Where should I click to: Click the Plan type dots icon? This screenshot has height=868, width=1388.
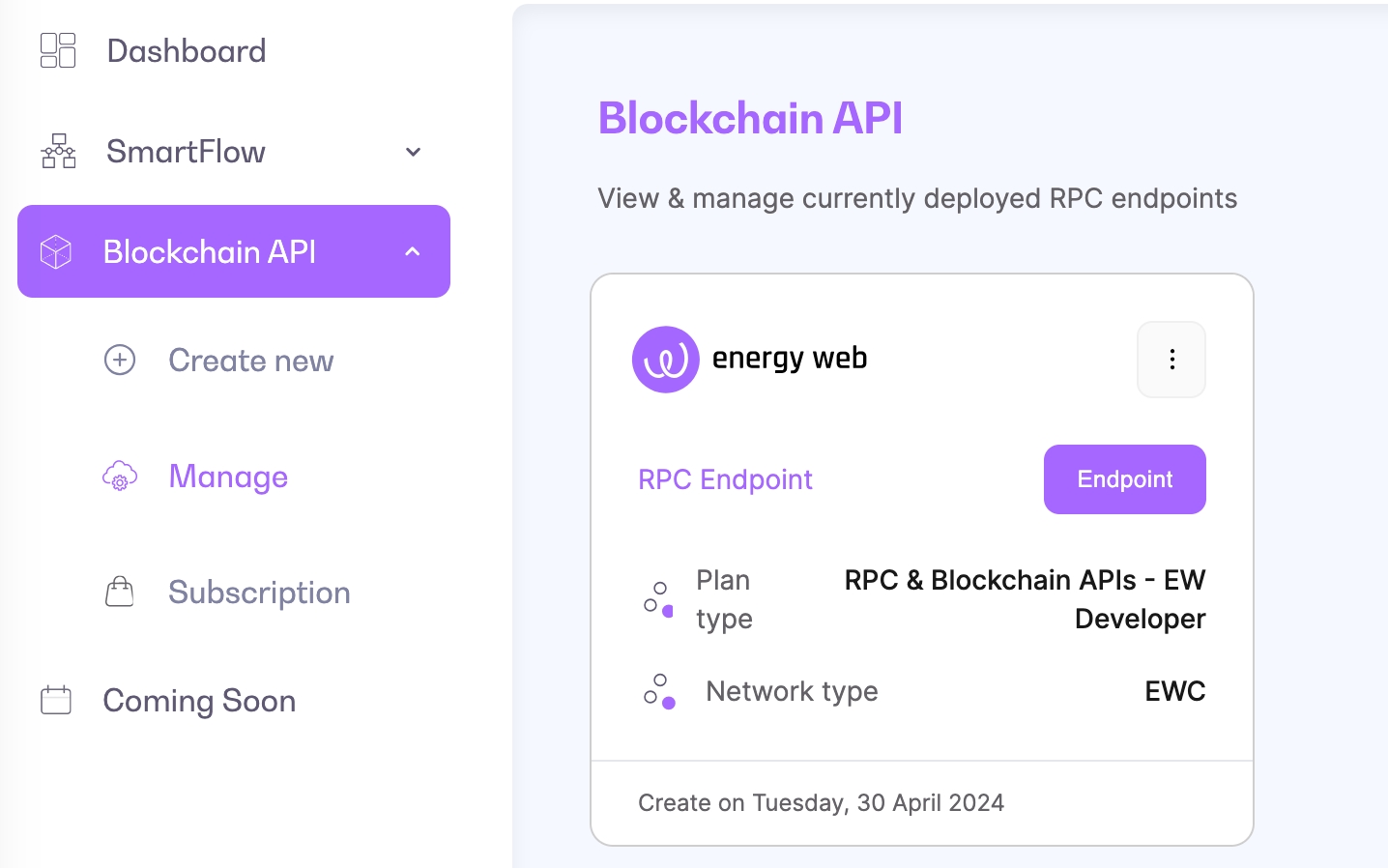(658, 599)
